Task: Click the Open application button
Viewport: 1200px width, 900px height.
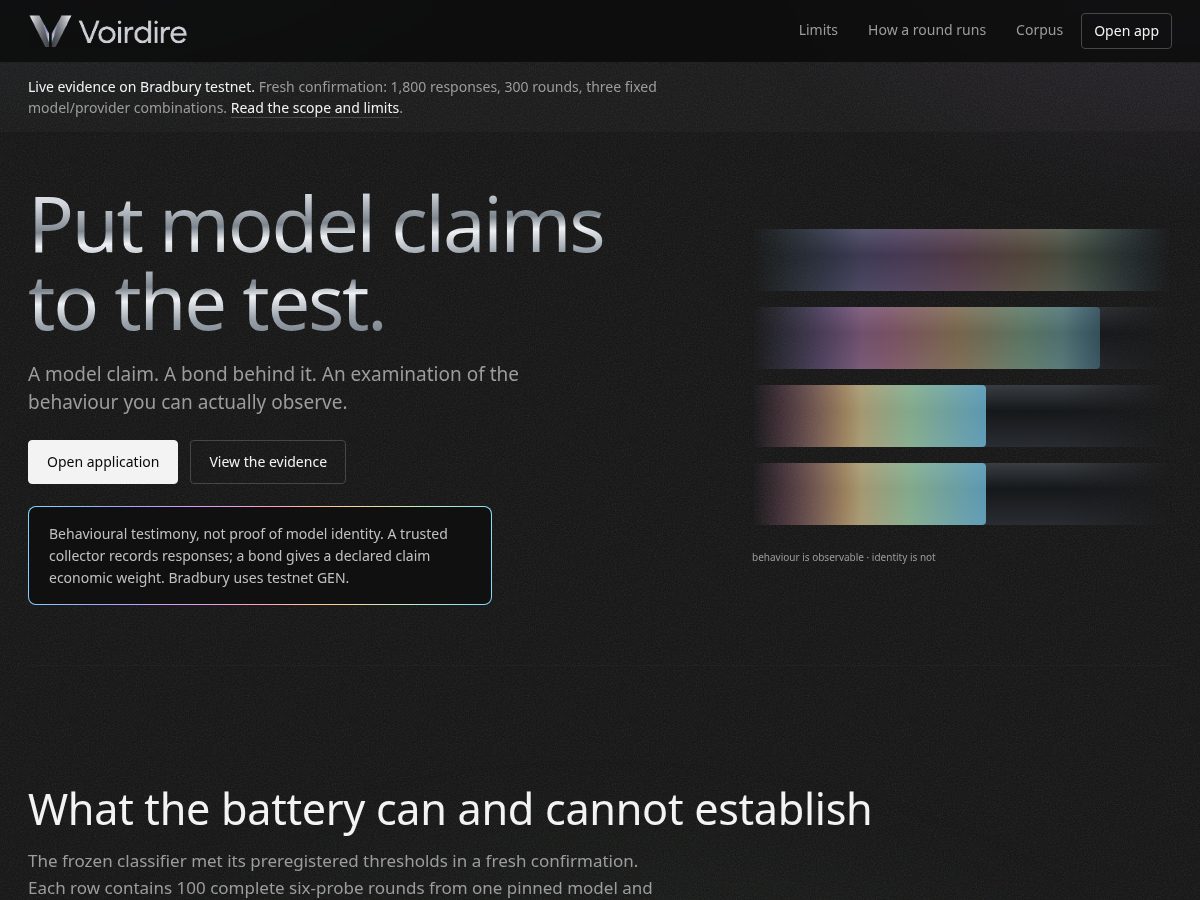Action: pyautogui.click(x=103, y=462)
